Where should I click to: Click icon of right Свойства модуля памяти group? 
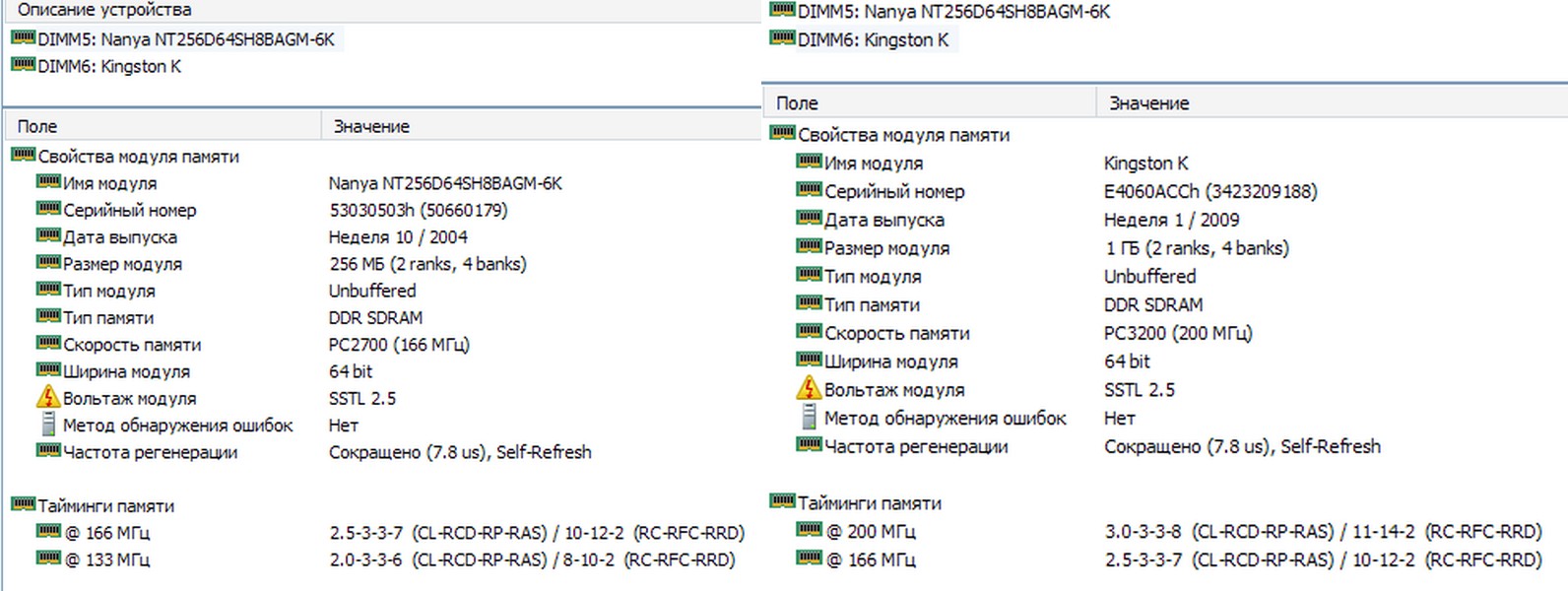click(x=783, y=132)
